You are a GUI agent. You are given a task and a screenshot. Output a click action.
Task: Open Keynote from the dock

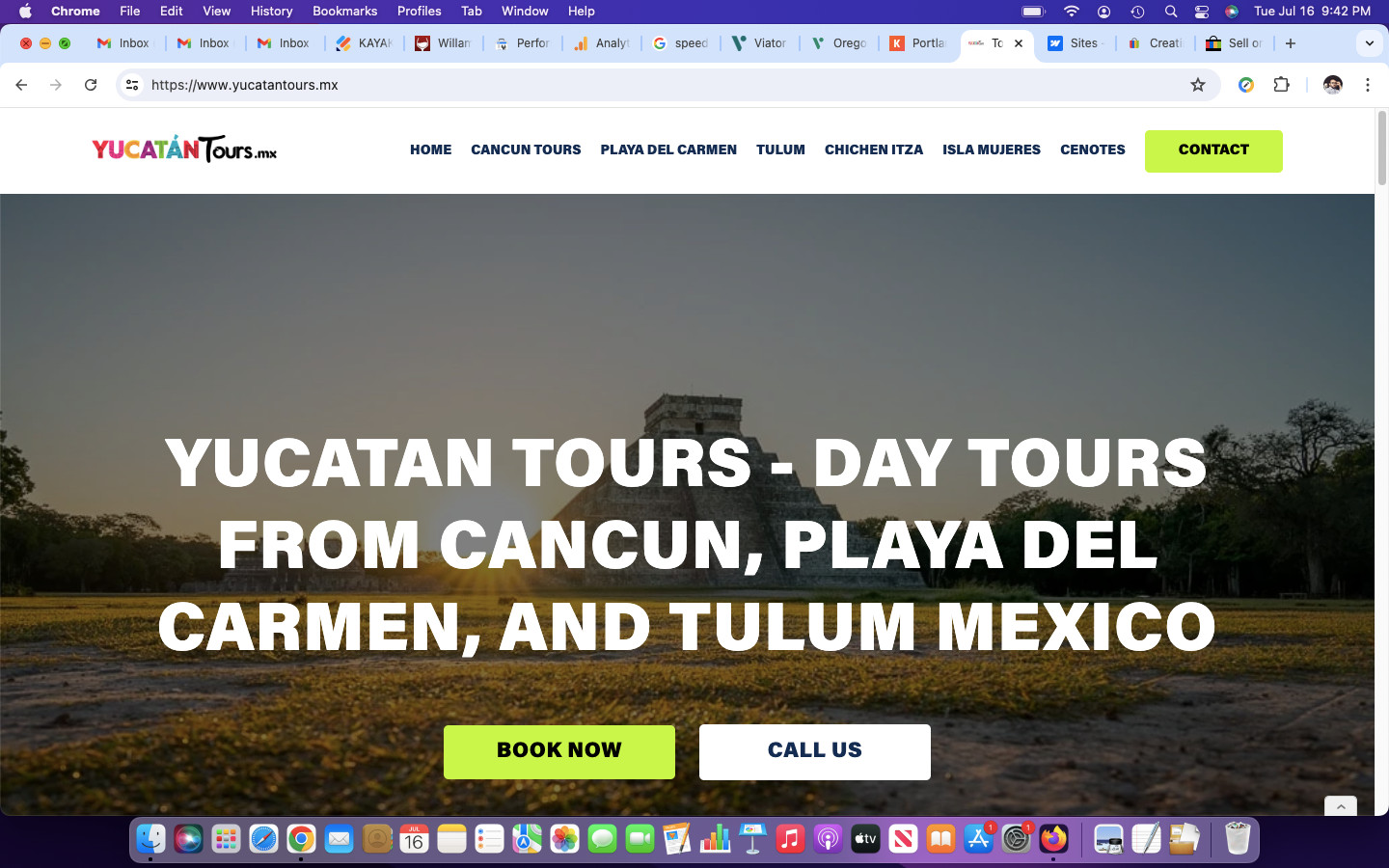752,839
